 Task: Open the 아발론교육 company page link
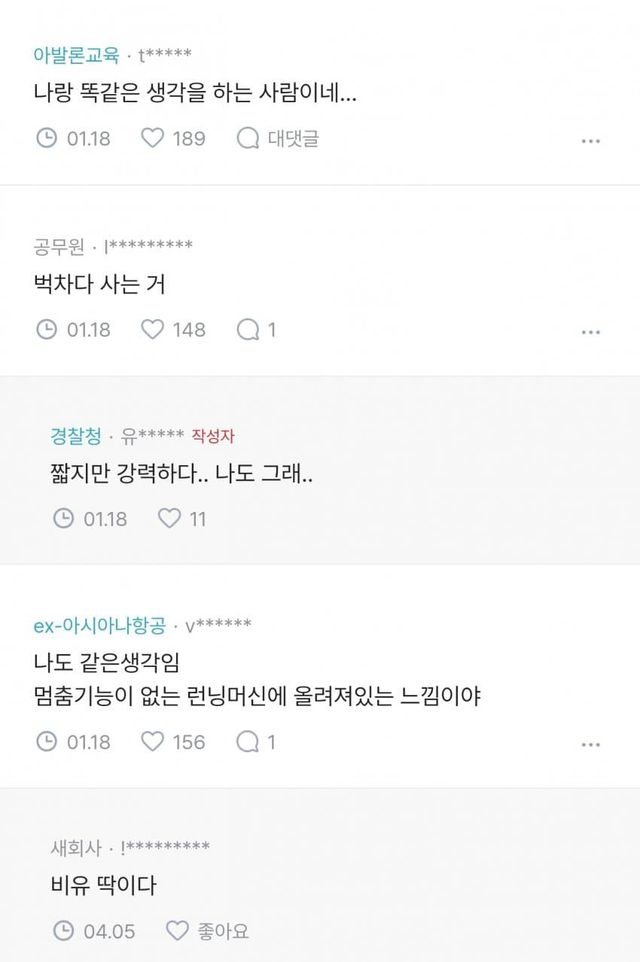point(76,54)
